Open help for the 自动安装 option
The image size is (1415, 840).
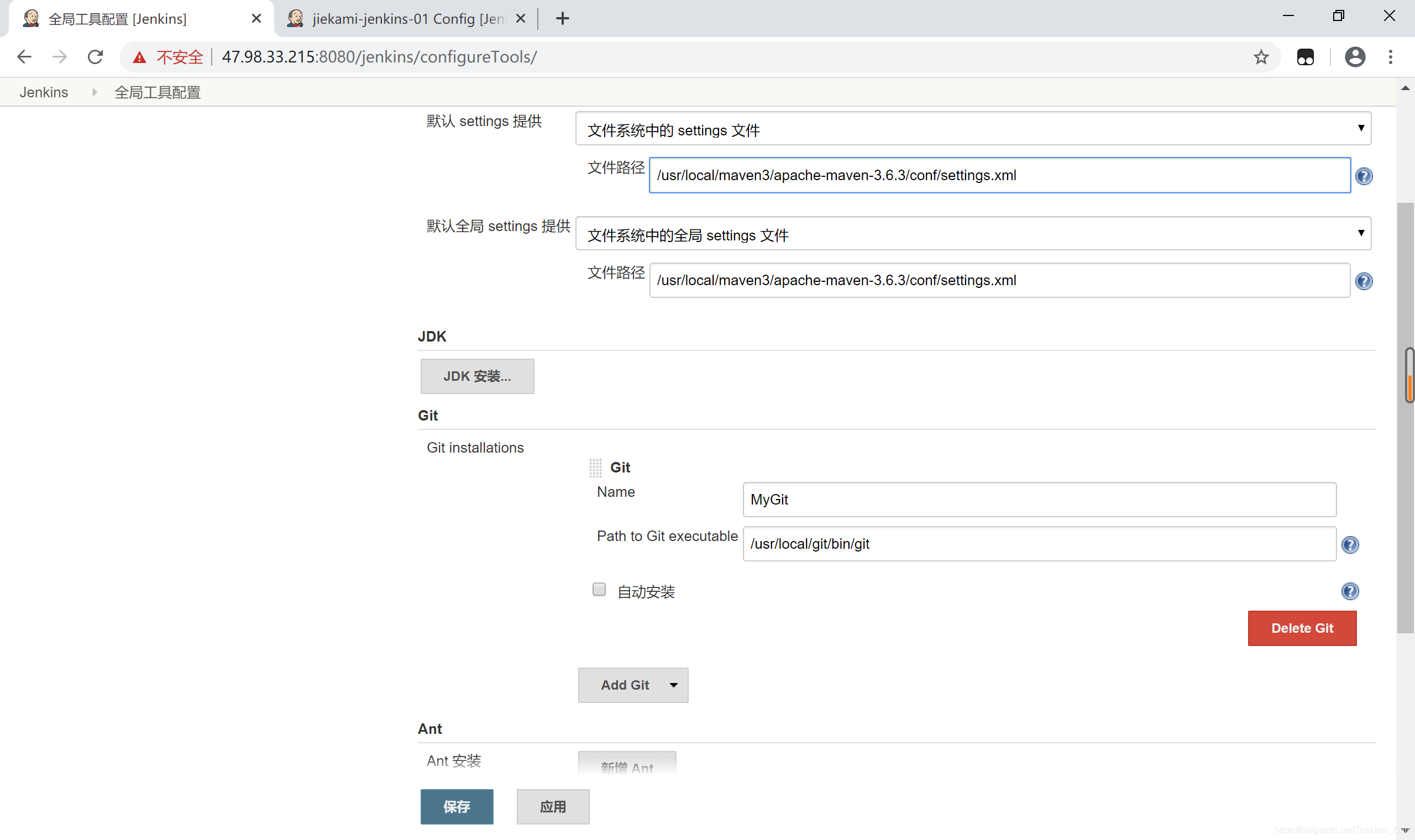point(1350,591)
